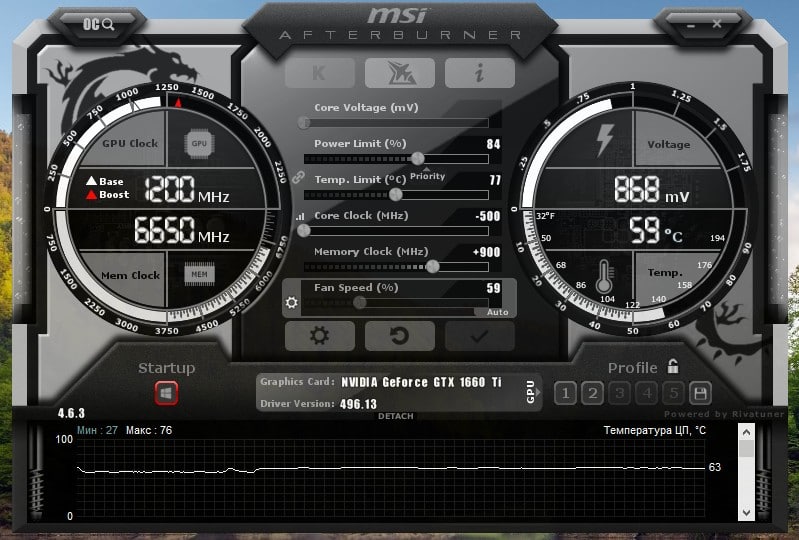Apply settings with the checkmark button
The height and width of the screenshot is (540, 799).
click(480, 336)
